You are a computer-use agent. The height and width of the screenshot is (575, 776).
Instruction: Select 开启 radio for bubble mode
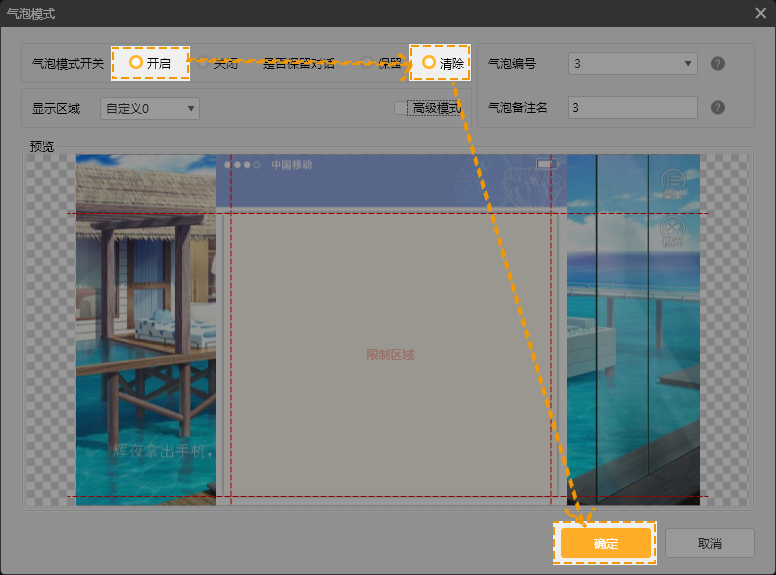(x=136, y=63)
